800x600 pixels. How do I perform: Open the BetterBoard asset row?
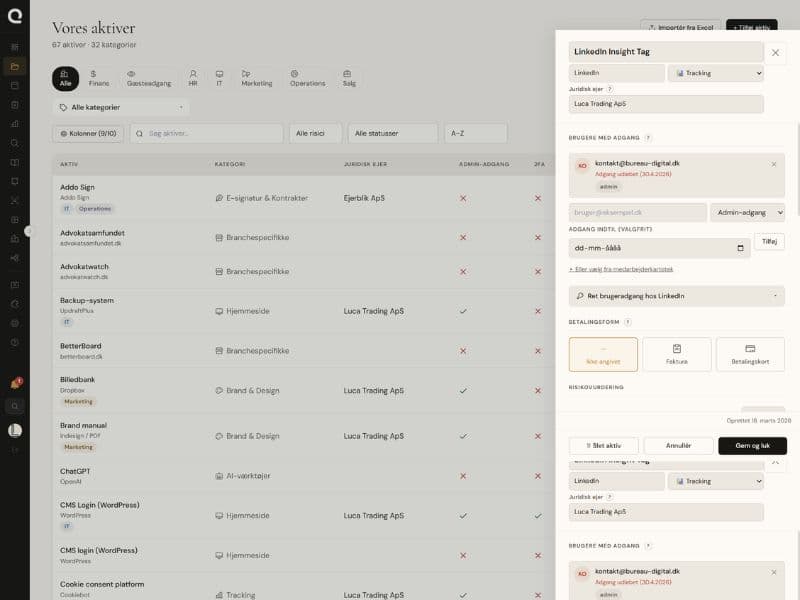point(304,351)
